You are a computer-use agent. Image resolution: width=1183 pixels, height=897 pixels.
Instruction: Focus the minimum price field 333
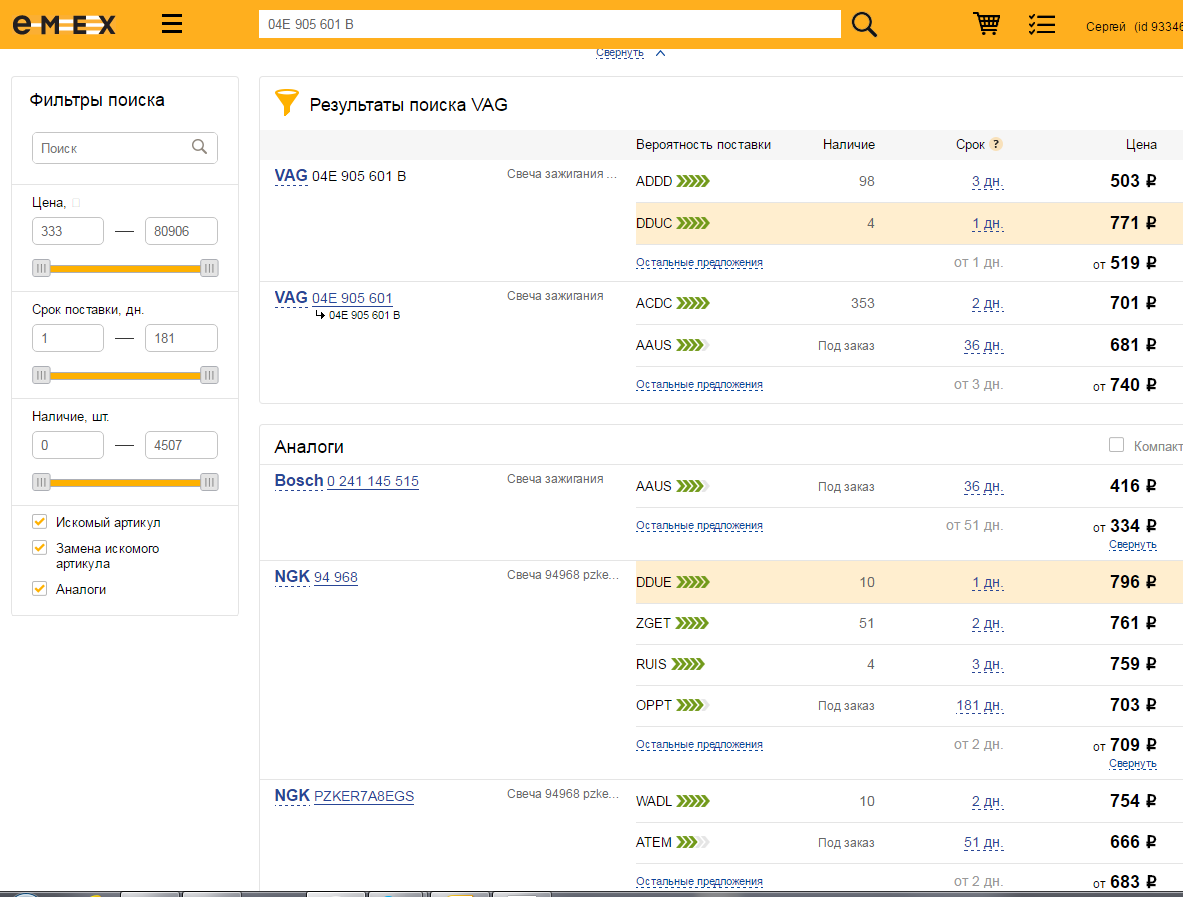point(68,231)
